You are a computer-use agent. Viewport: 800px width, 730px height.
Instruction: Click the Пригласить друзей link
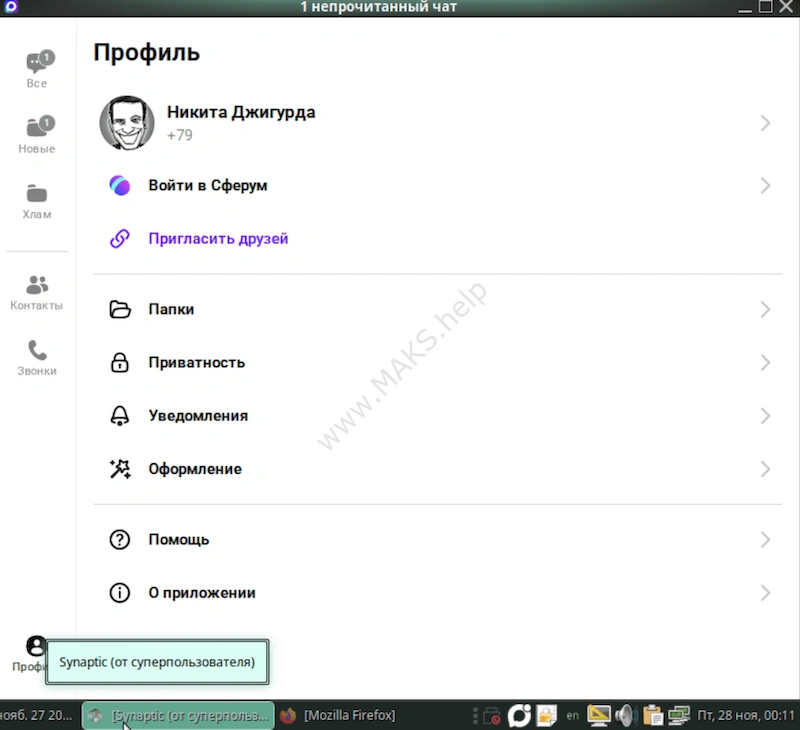(x=217, y=238)
